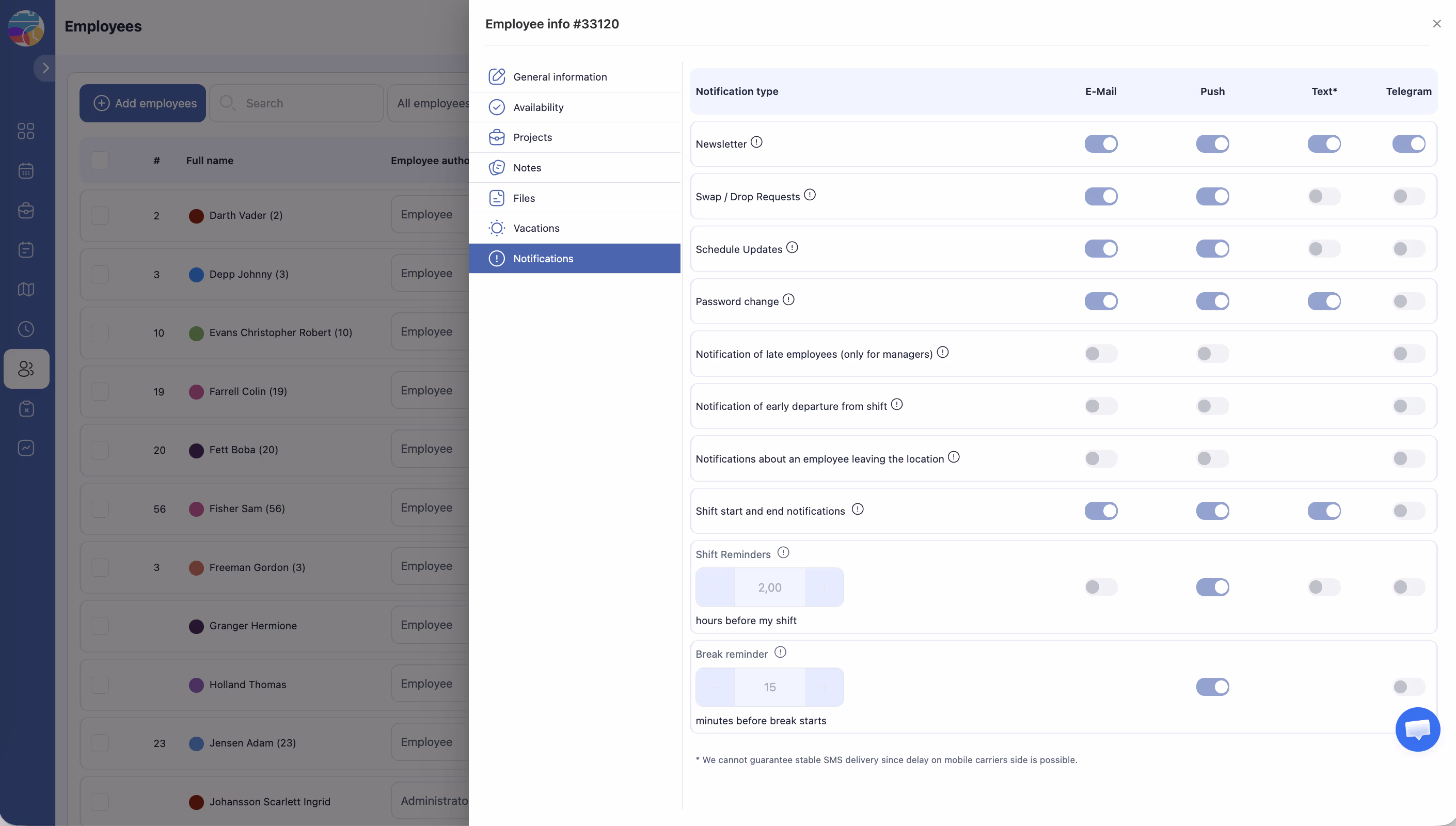Click the calendar icon in left sidebar
The width and height of the screenshot is (1456, 826).
pyautogui.click(x=26, y=171)
